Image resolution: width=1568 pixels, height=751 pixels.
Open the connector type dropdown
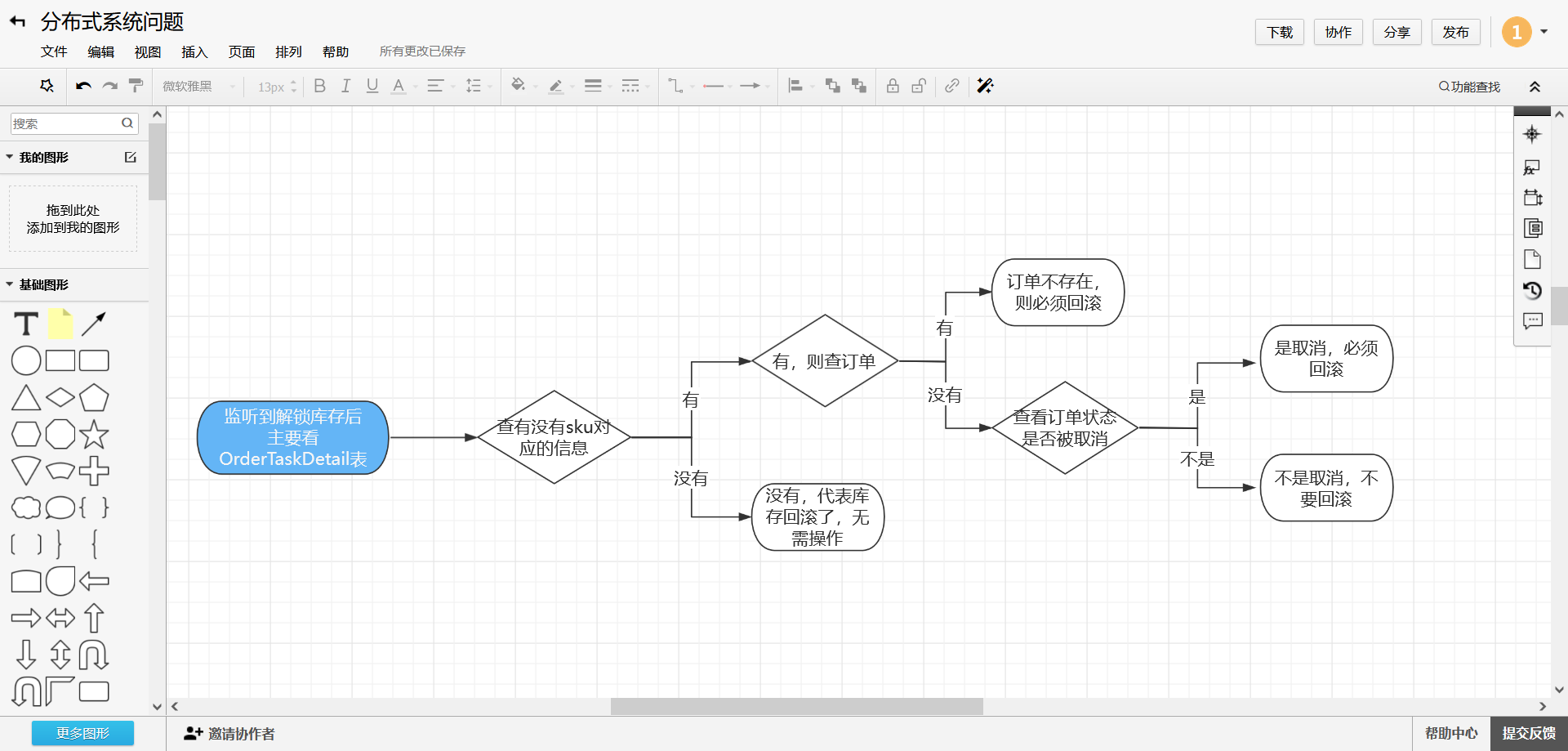pos(679,86)
